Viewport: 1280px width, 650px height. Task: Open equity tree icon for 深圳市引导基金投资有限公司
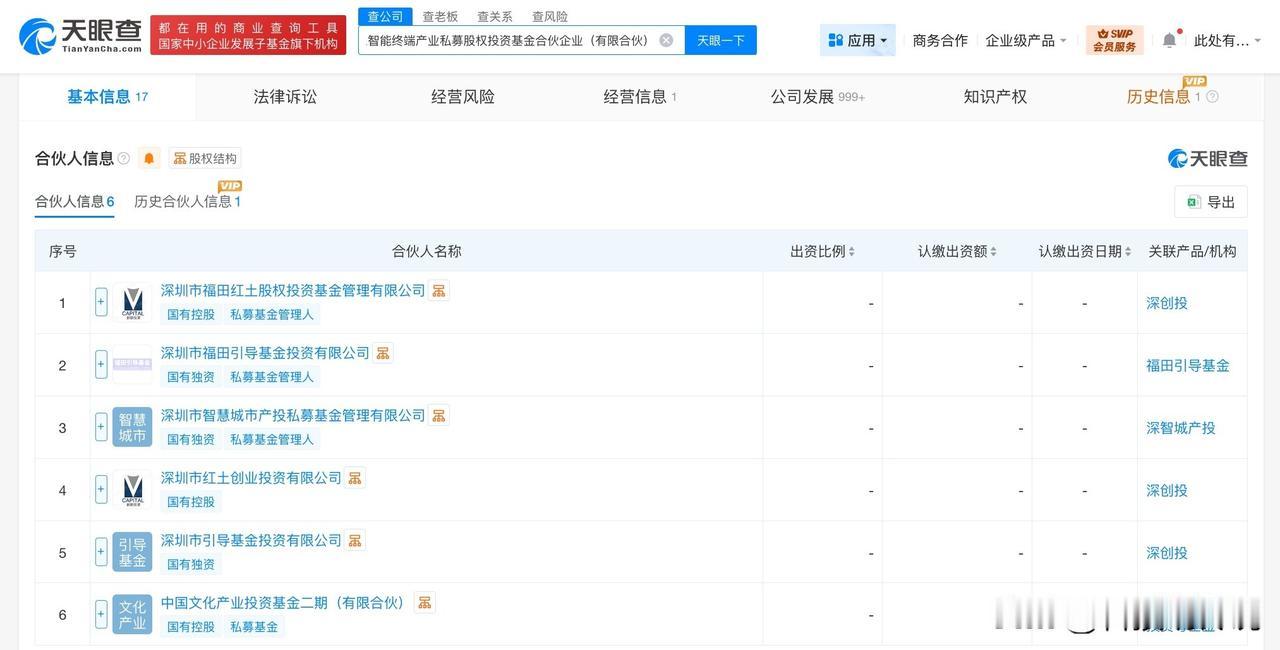tap(355, 540)
